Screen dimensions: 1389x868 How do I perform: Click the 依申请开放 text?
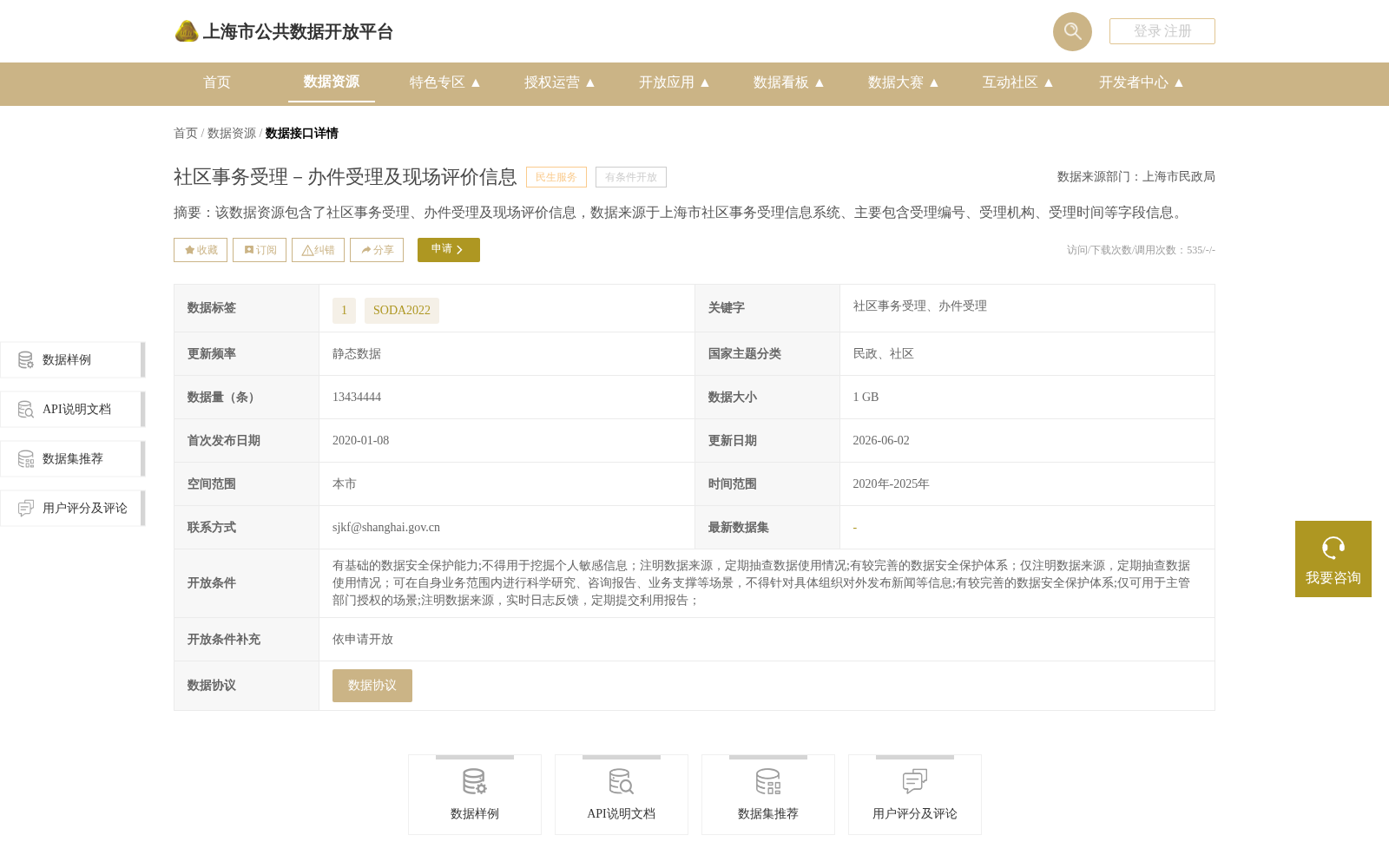[363, 640]
